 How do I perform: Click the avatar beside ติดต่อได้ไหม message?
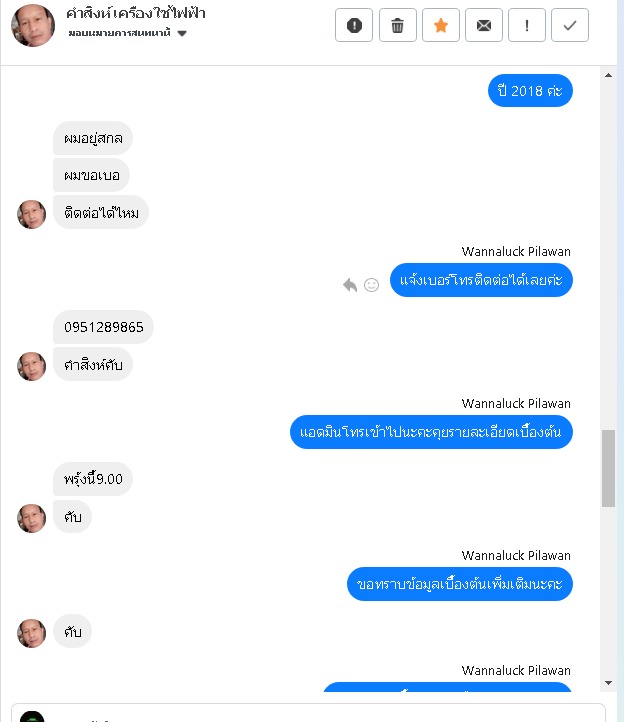pyautogui.click(x=32, y=215)
